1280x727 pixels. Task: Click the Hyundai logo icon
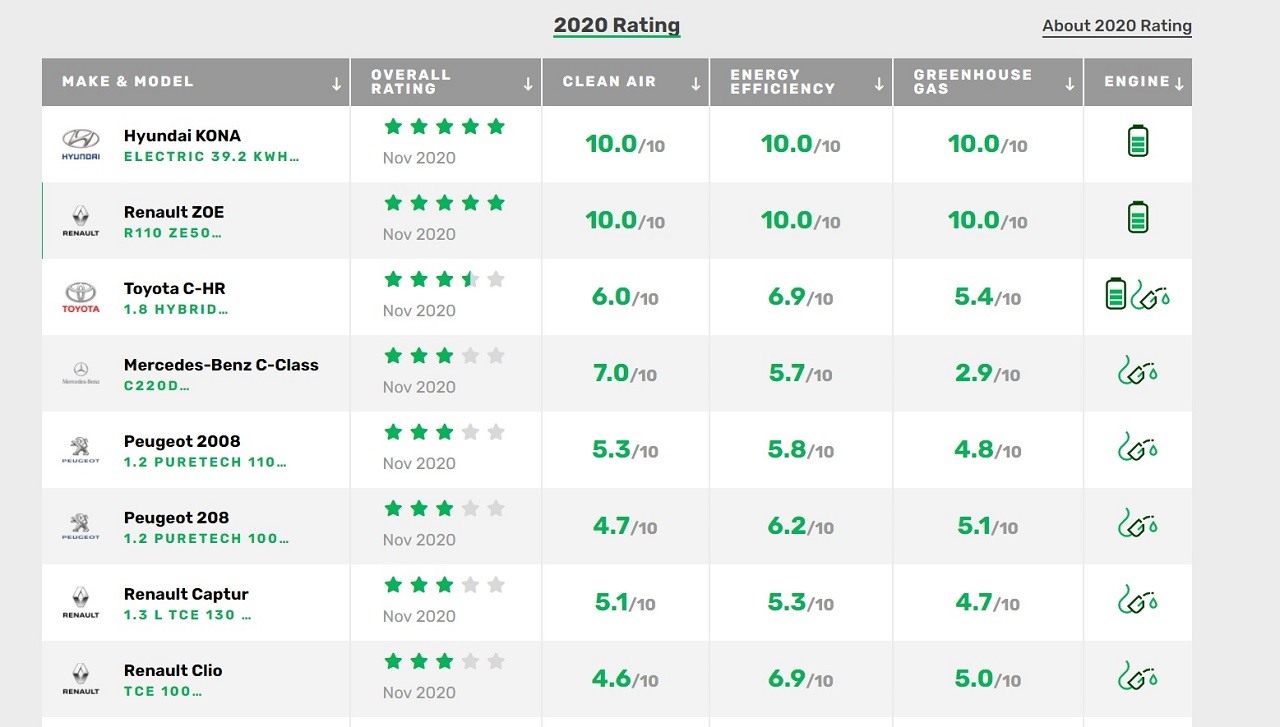(81, 145)
